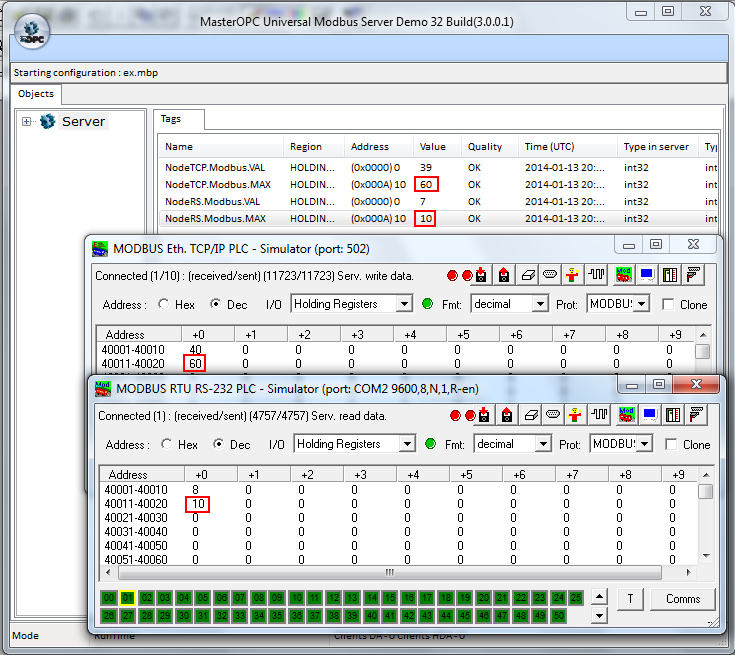The width and height of the screenshot is (735, 655).
Task: Toggle station 50 in the RTU station grid
Action: tap(558, 616)
